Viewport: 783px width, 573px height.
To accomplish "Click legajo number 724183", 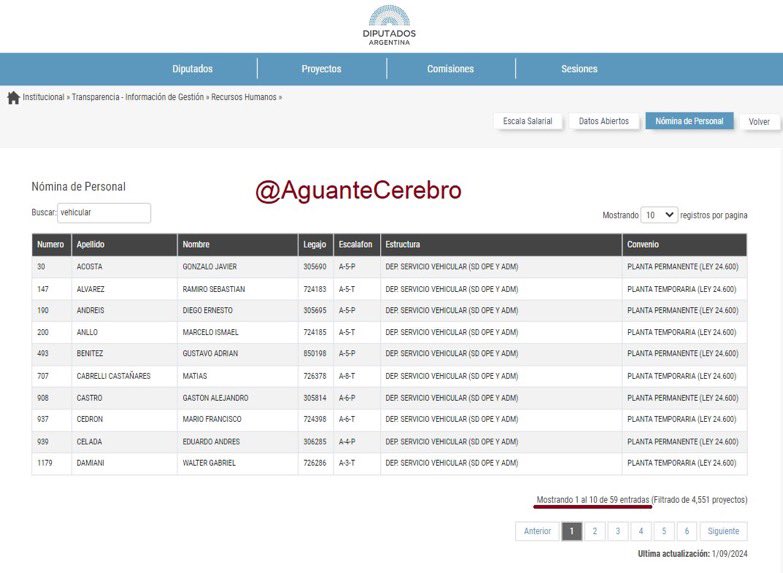I will point(315,289).
